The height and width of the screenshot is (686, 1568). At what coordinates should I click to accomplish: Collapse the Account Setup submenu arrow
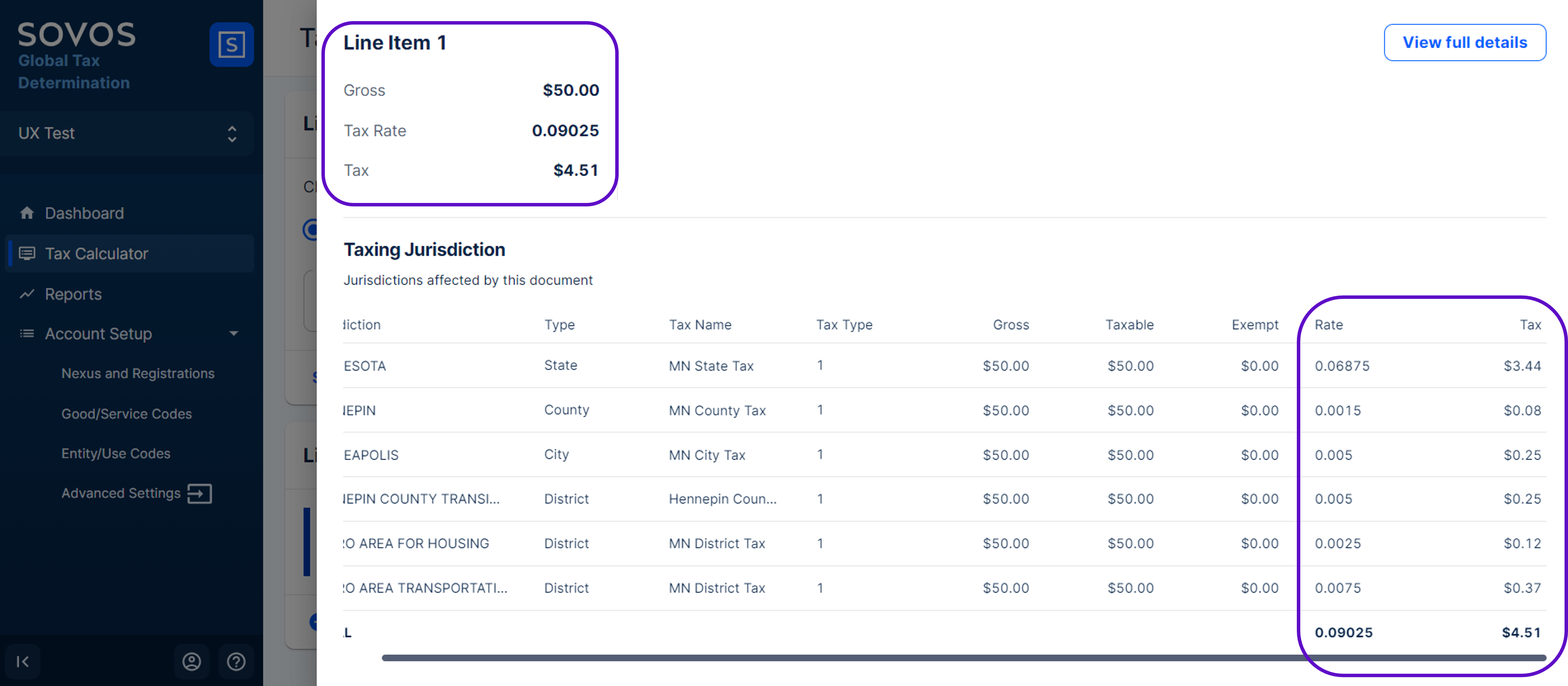(234, 333)
